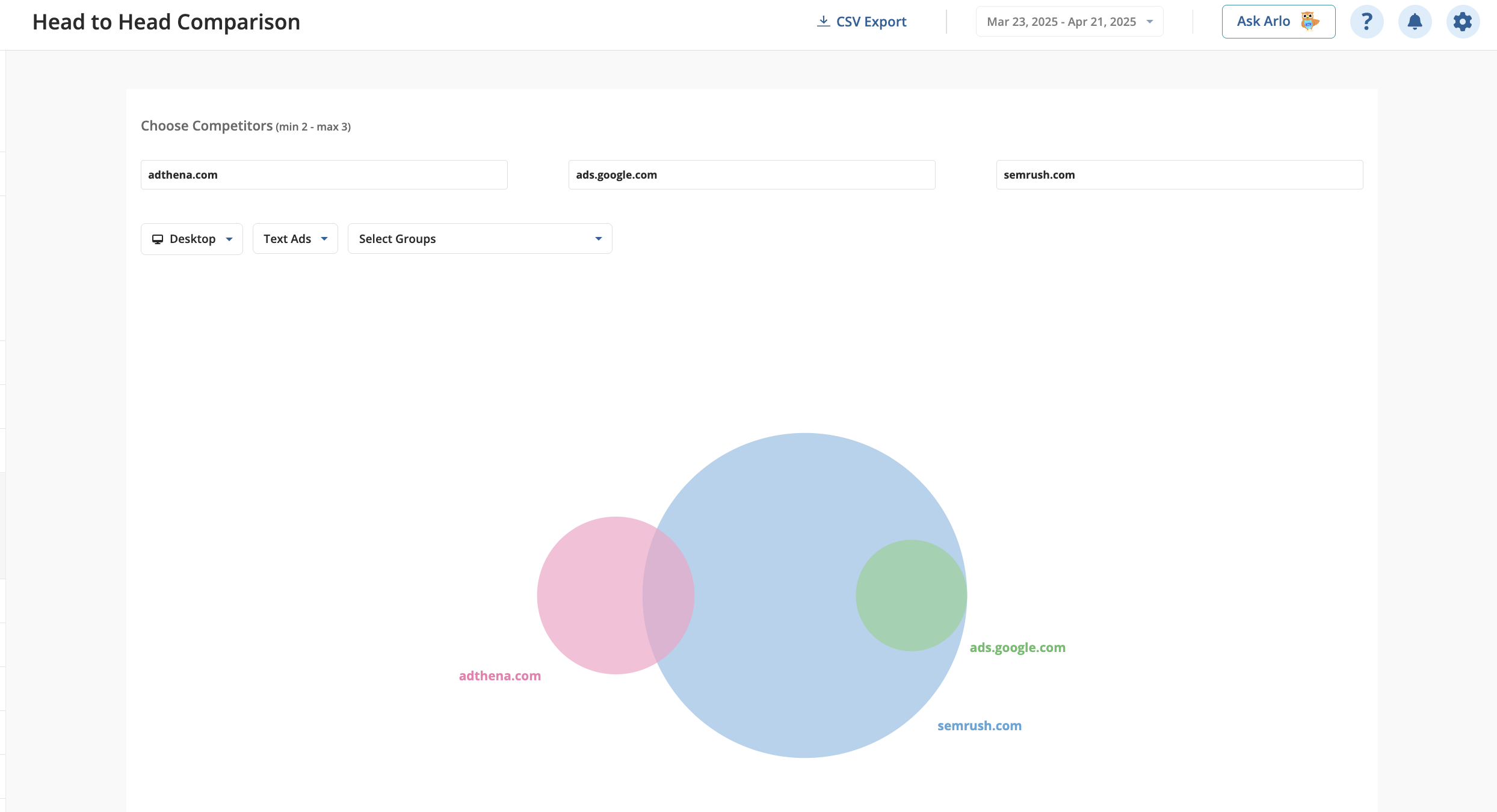
Task: Open the Select Groups dropdown
Action: [x=480, y=239]
